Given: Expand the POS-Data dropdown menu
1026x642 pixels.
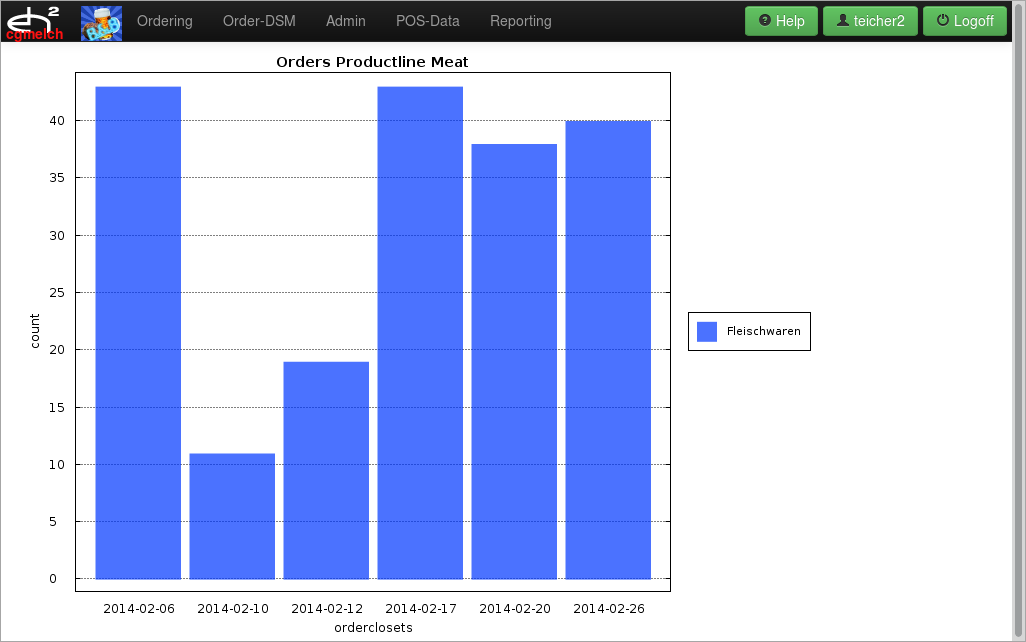Looking at the screenshot, I should pyautogui.click(x=427, y=21).
